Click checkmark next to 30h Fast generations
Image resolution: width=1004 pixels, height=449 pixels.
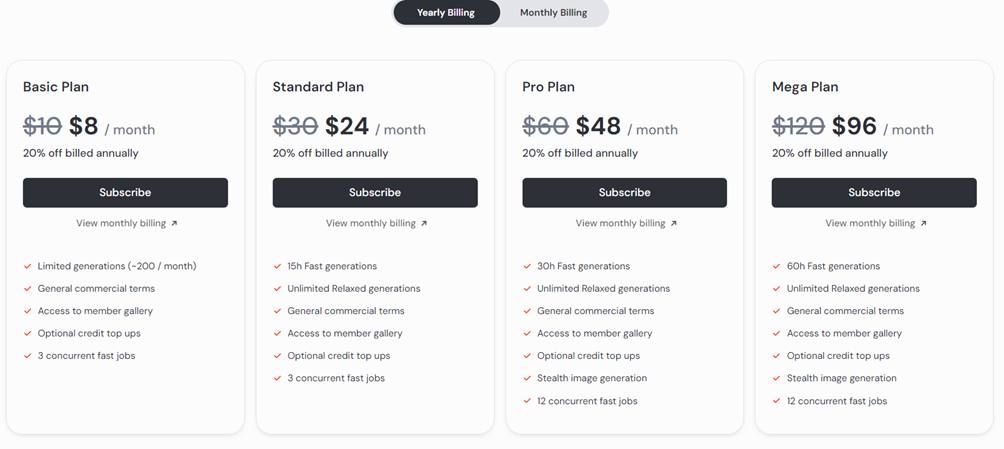point(527,266)
